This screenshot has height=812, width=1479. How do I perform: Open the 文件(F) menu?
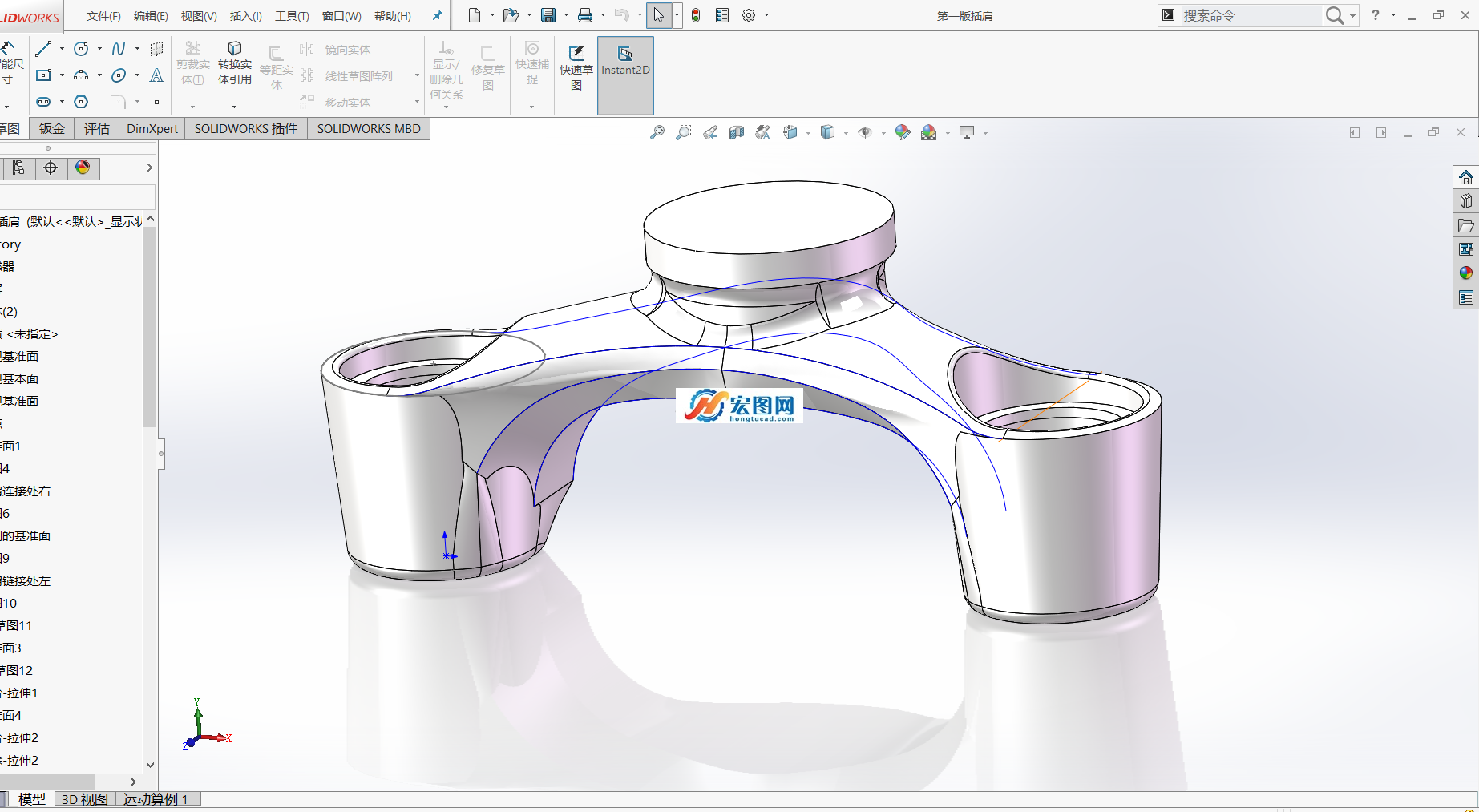103,16
